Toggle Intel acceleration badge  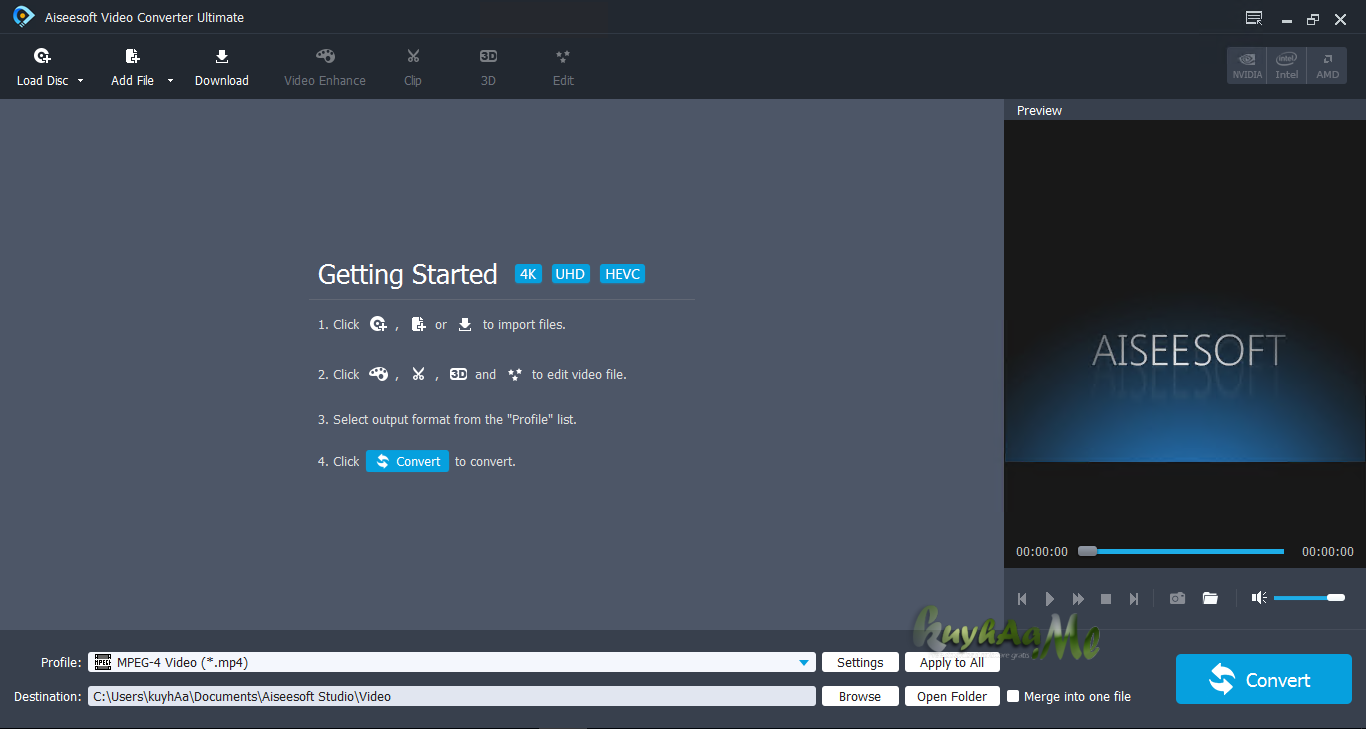(x=1287, y=65)
